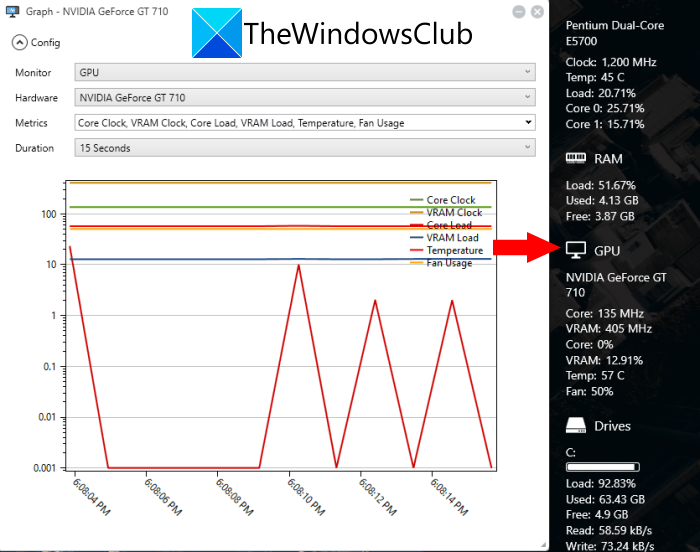
Task: Click the Fan: 50% reading
Action: (589, 392)
